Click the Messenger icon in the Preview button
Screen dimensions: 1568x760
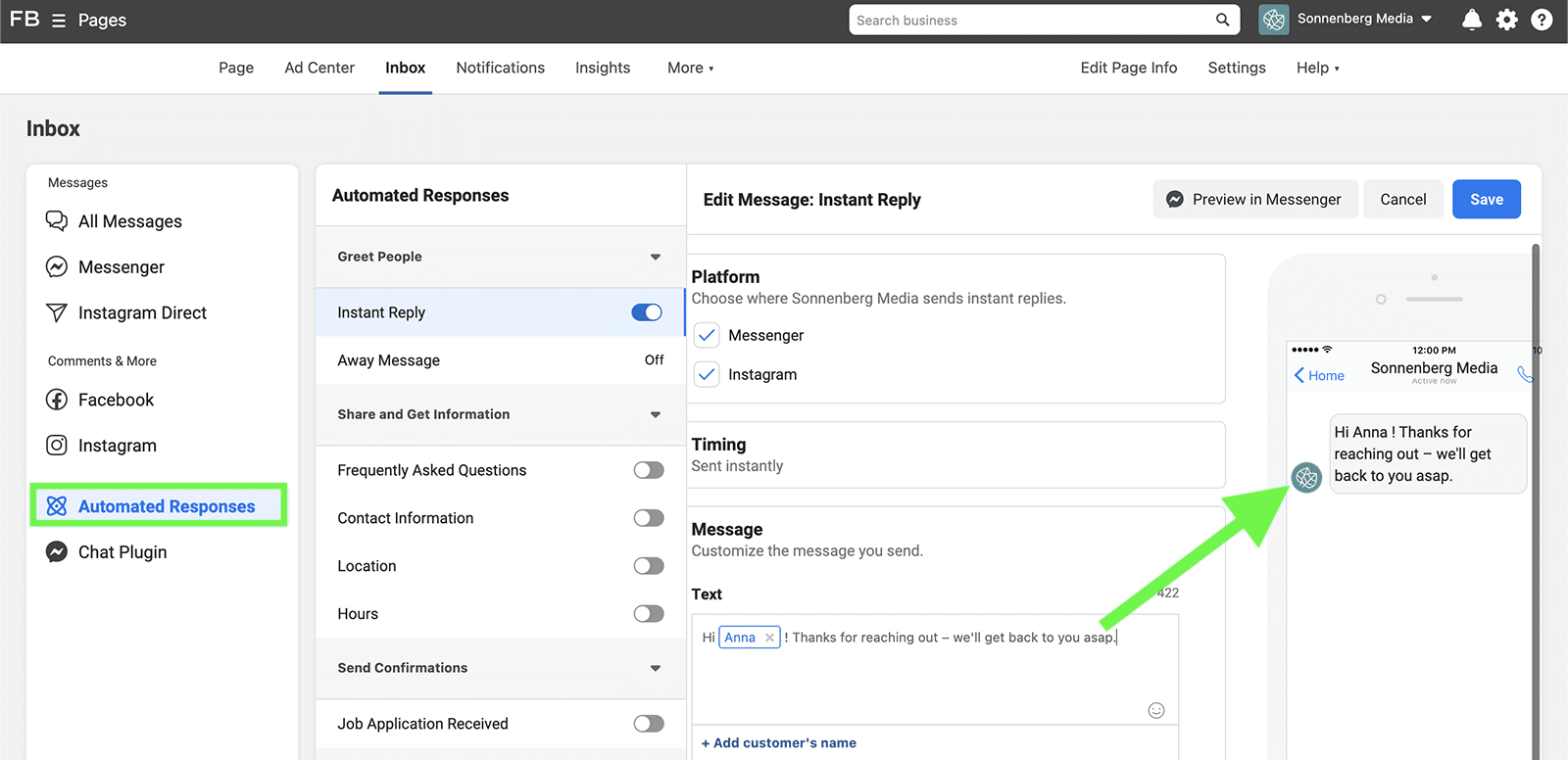coord(1174,199)
